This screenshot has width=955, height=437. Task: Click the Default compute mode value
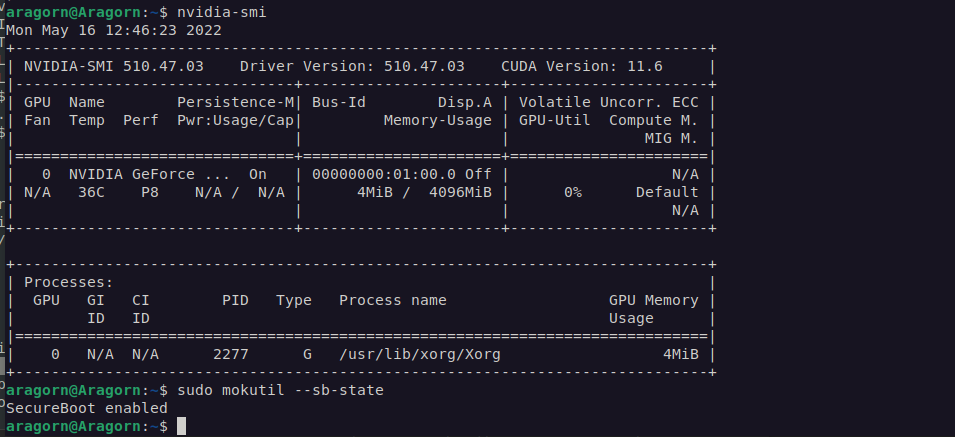click(667, 192)
